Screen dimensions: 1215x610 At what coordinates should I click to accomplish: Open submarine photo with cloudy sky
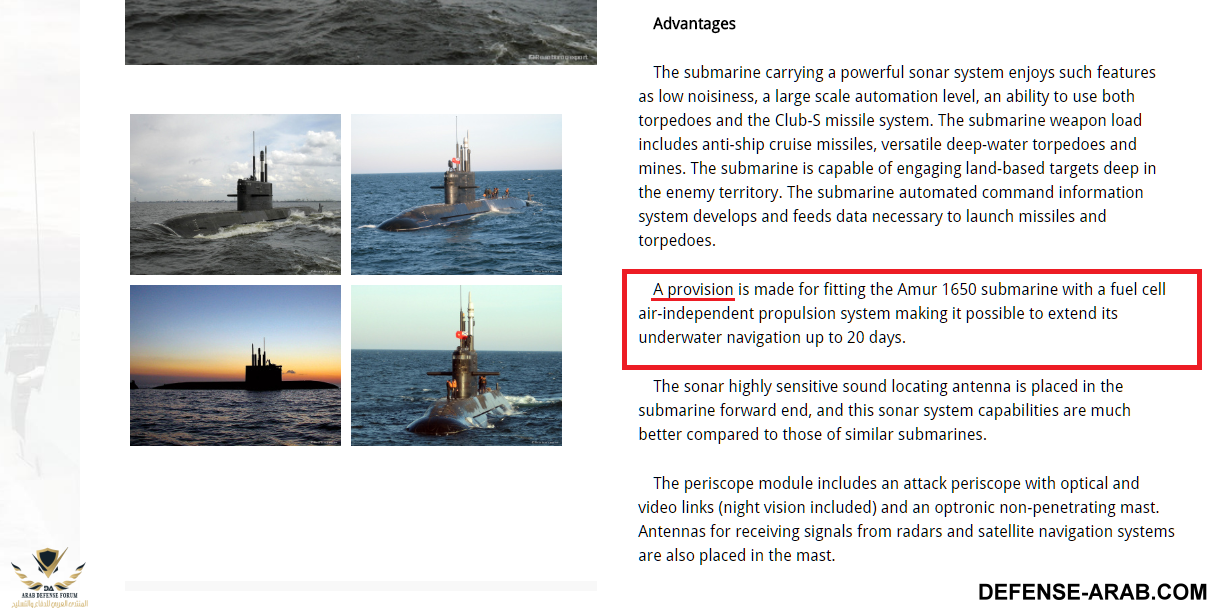[235, 194]
